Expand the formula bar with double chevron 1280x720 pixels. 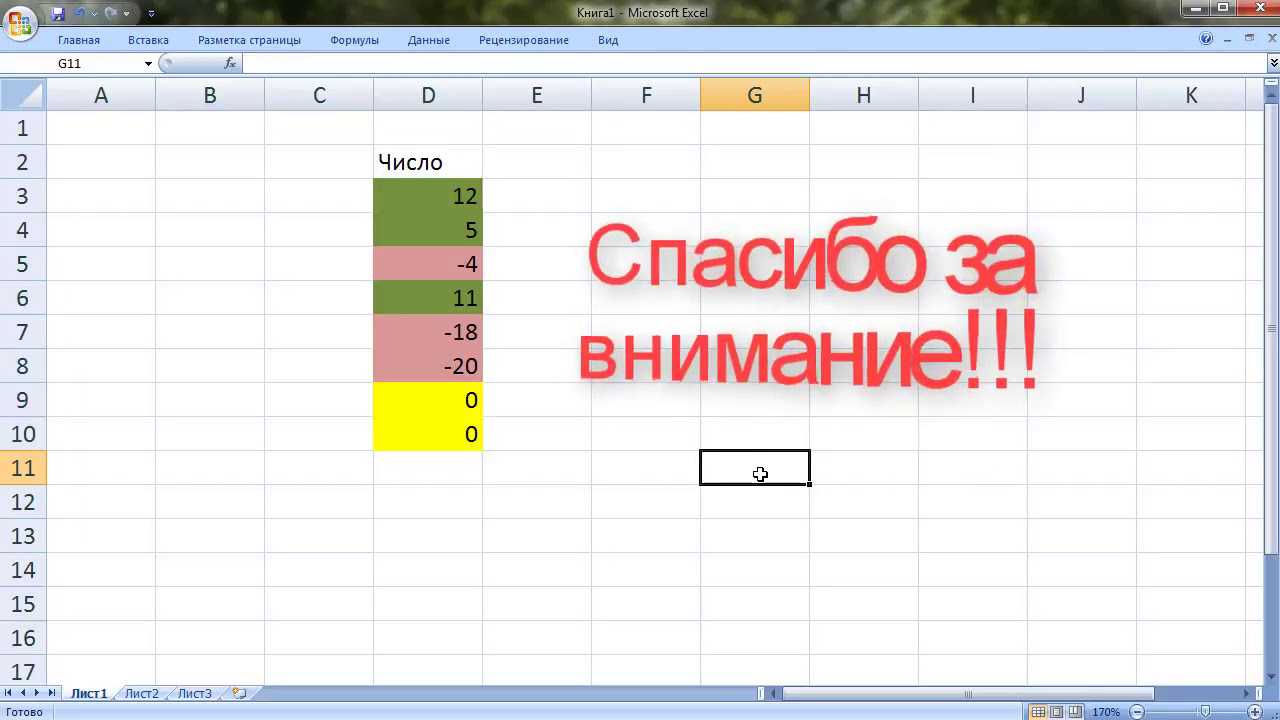coord(1273,63)
